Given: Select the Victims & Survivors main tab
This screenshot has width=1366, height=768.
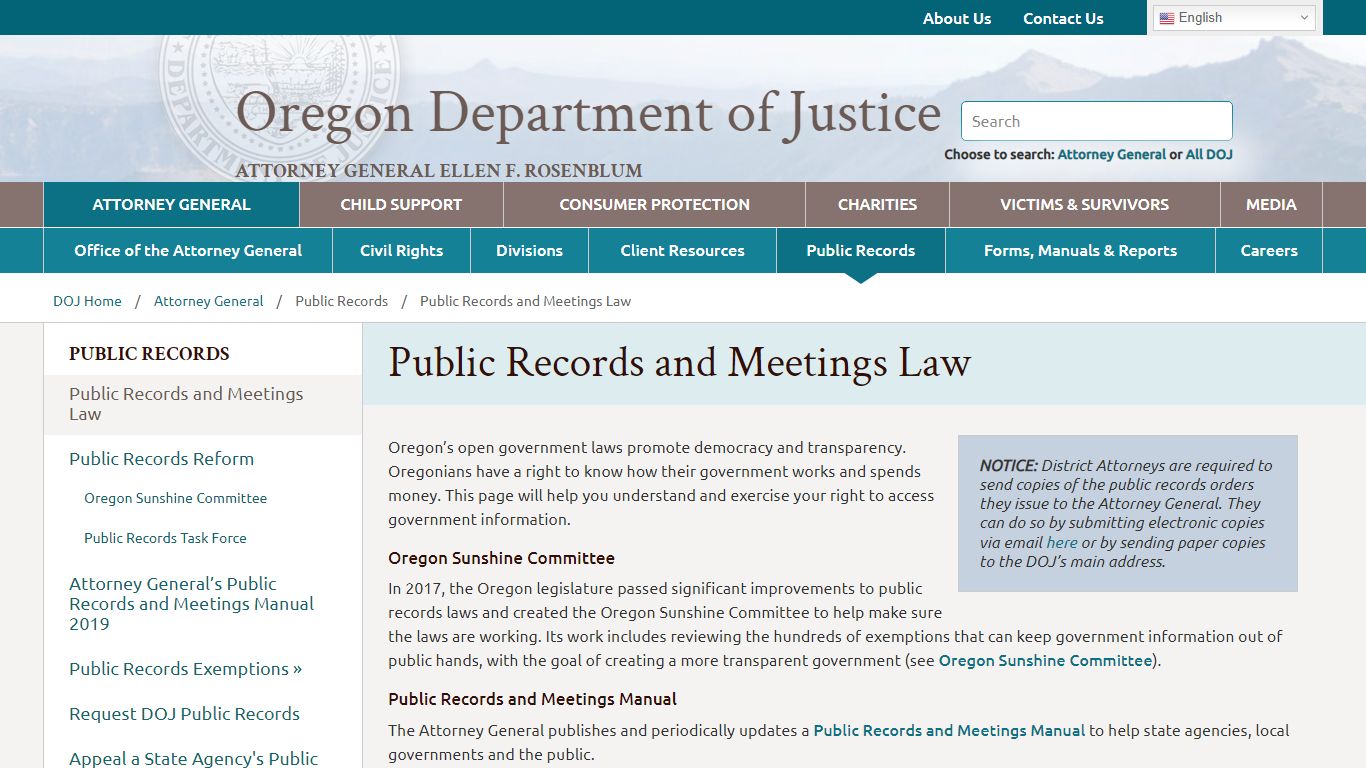Looking at the screenshot, I should 1084,204.
